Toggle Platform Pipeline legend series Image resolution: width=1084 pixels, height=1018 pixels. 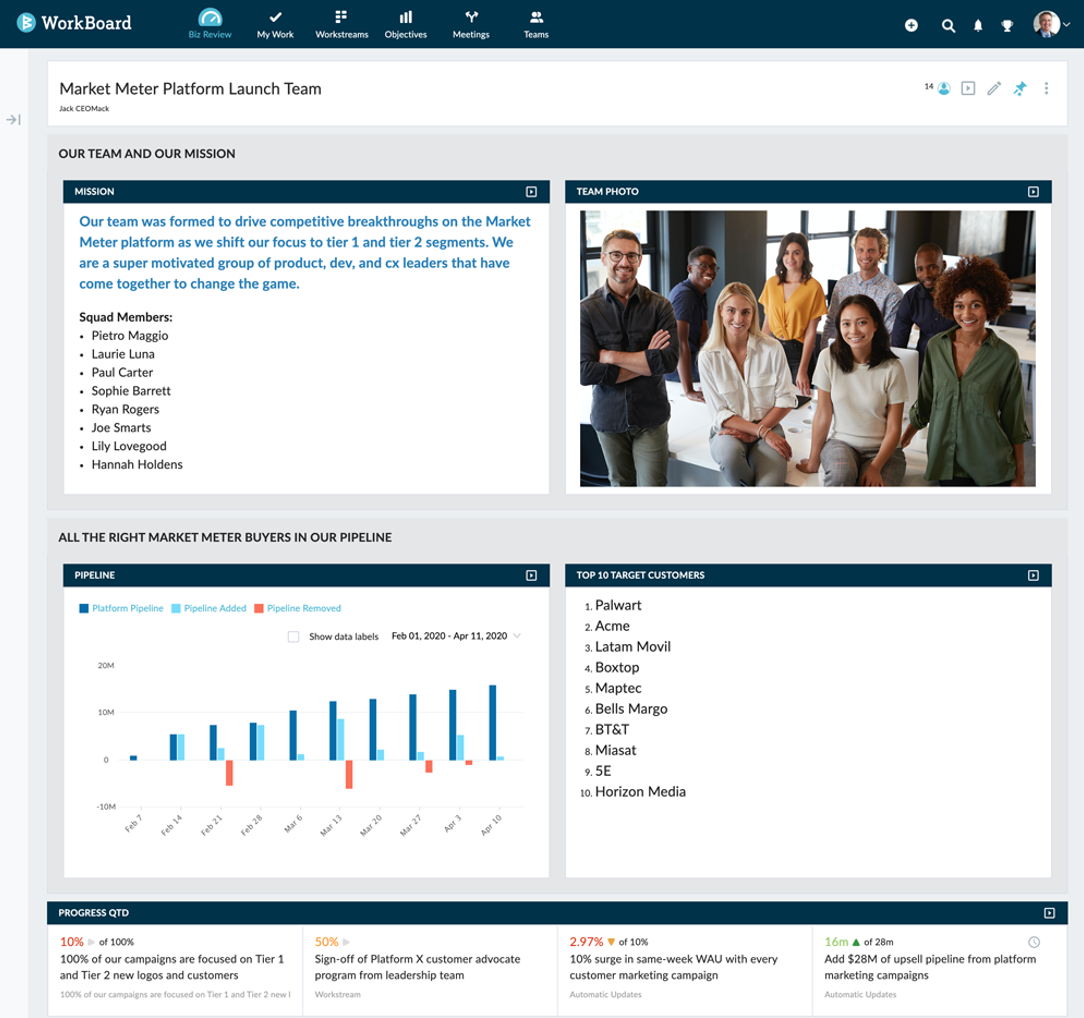121,608
